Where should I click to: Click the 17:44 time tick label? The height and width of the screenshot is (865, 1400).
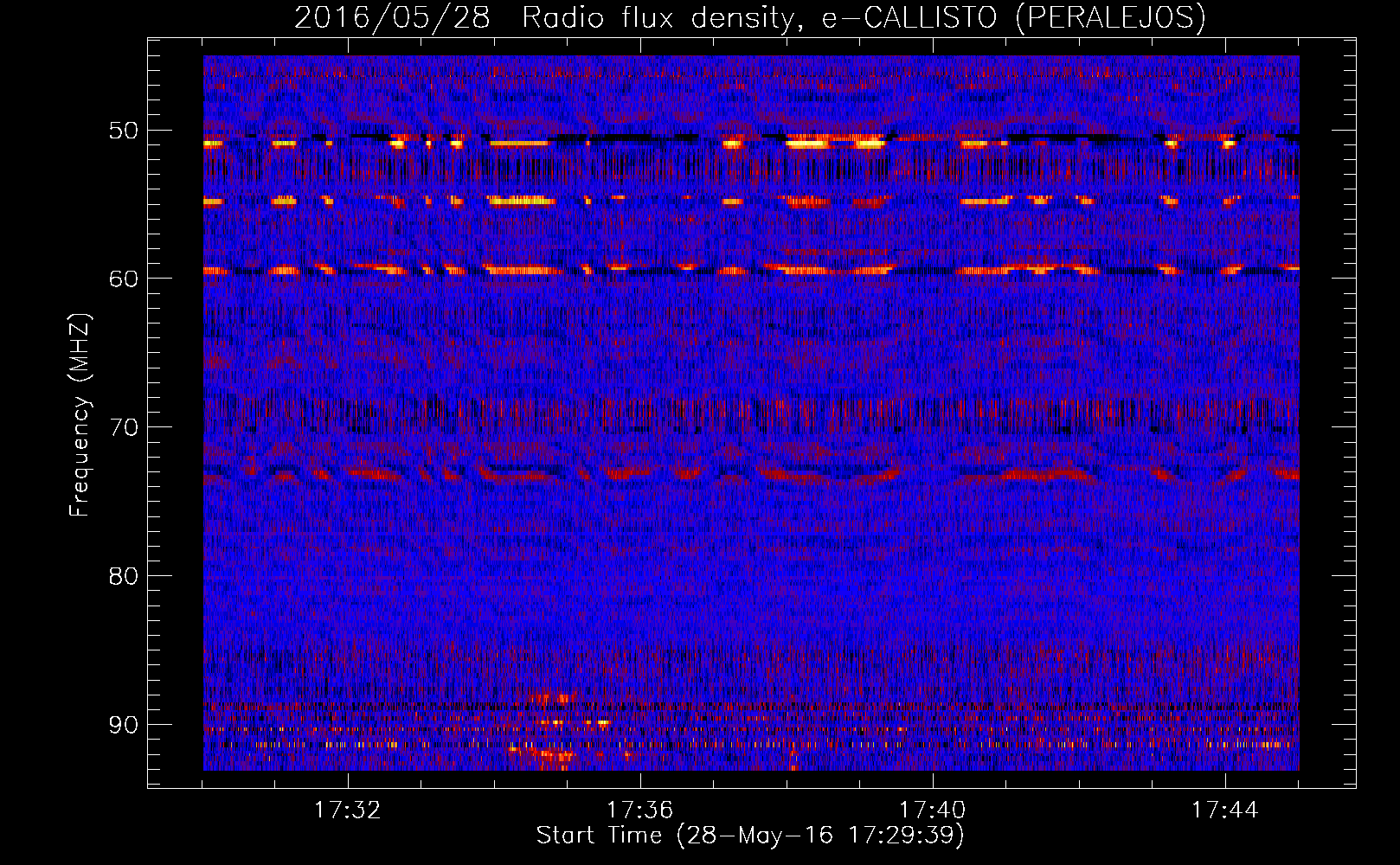(x=1224, y=810)
